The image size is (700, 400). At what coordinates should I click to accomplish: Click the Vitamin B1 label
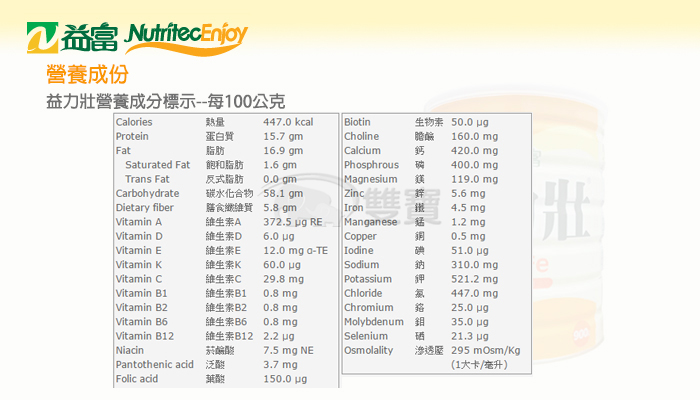142,293
